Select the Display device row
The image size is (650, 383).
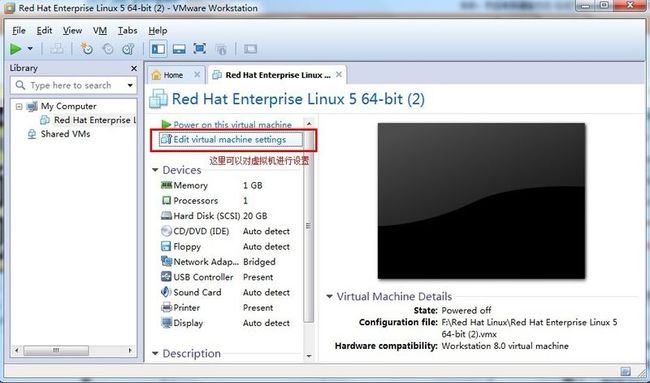227,323
